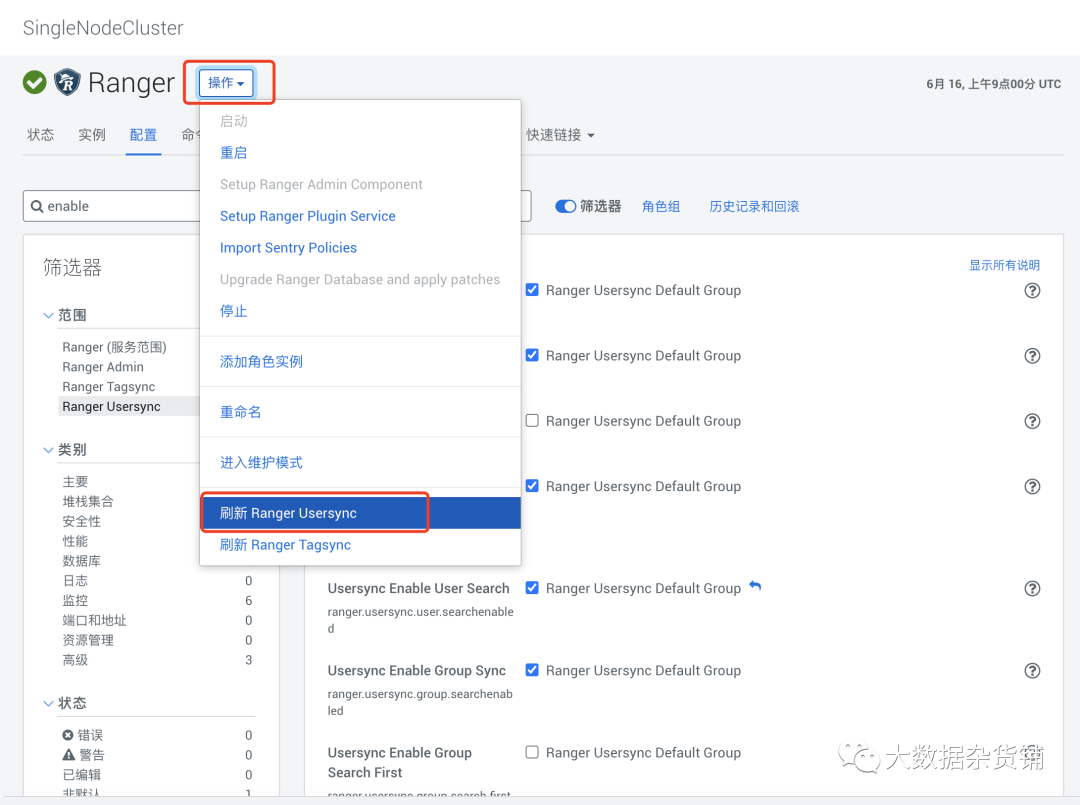Filter by 主要 main category
Image resolution: width=1080 pixels, height=805 pixels.
75,481
